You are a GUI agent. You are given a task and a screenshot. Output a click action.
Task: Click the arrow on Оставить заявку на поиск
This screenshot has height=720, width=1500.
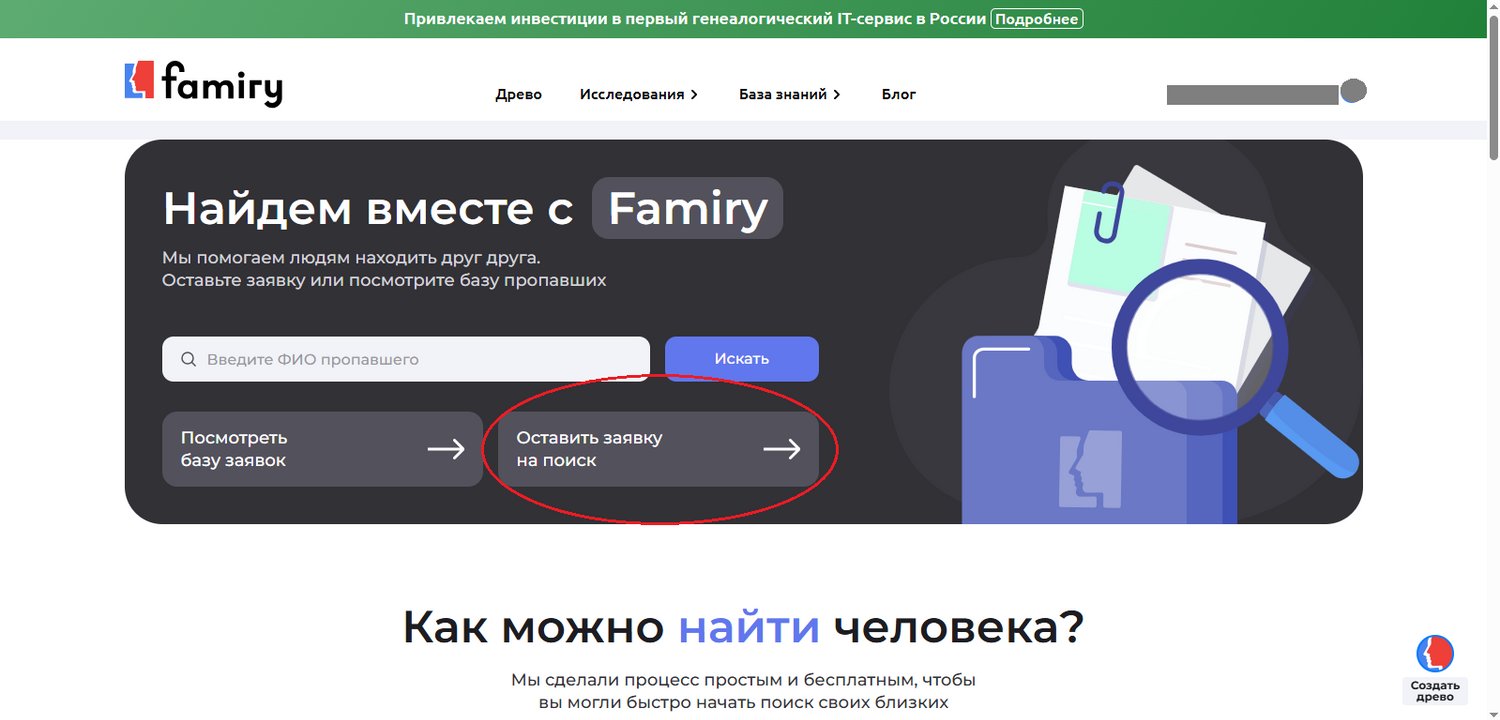pos(782,449)
